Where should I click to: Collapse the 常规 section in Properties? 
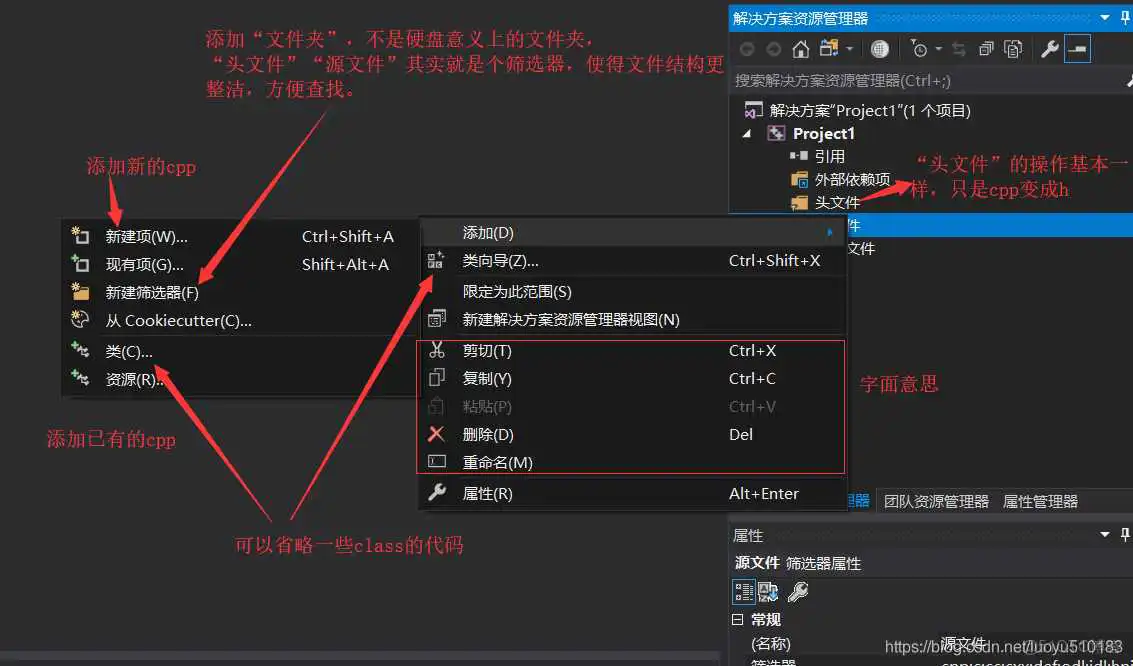point(738,619)
